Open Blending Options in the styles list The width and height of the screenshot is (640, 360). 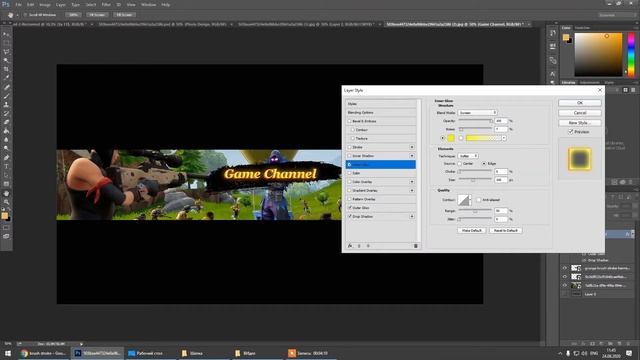pyautogui.click(x=381, y=113)
